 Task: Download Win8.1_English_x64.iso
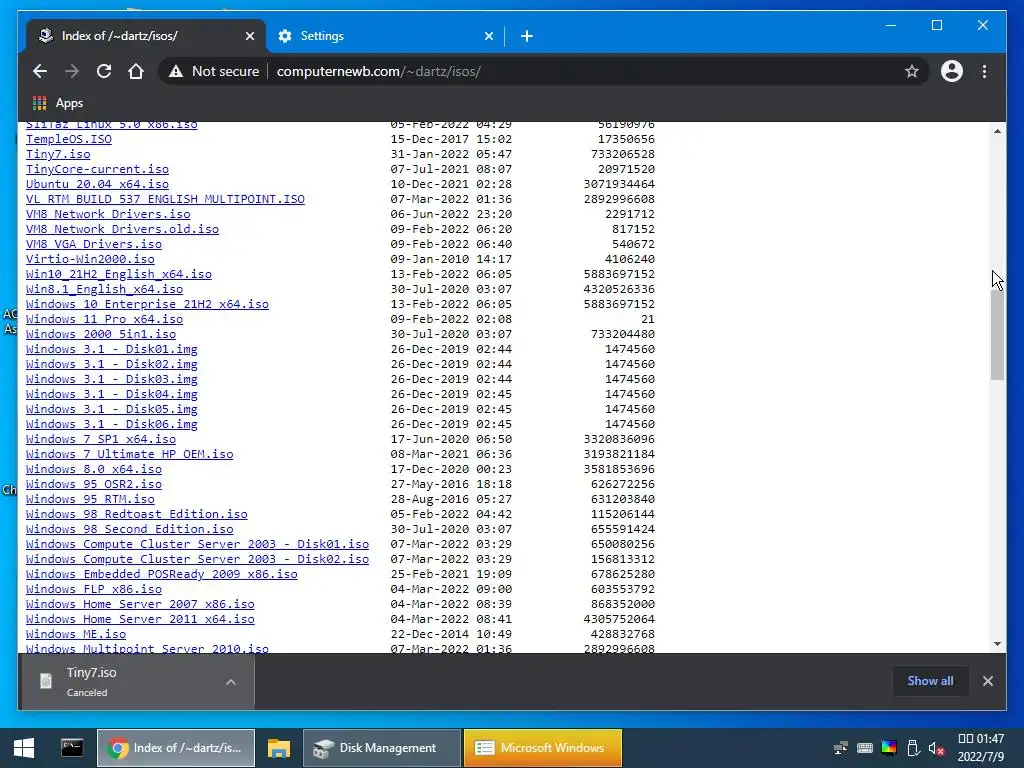point(104,289)
